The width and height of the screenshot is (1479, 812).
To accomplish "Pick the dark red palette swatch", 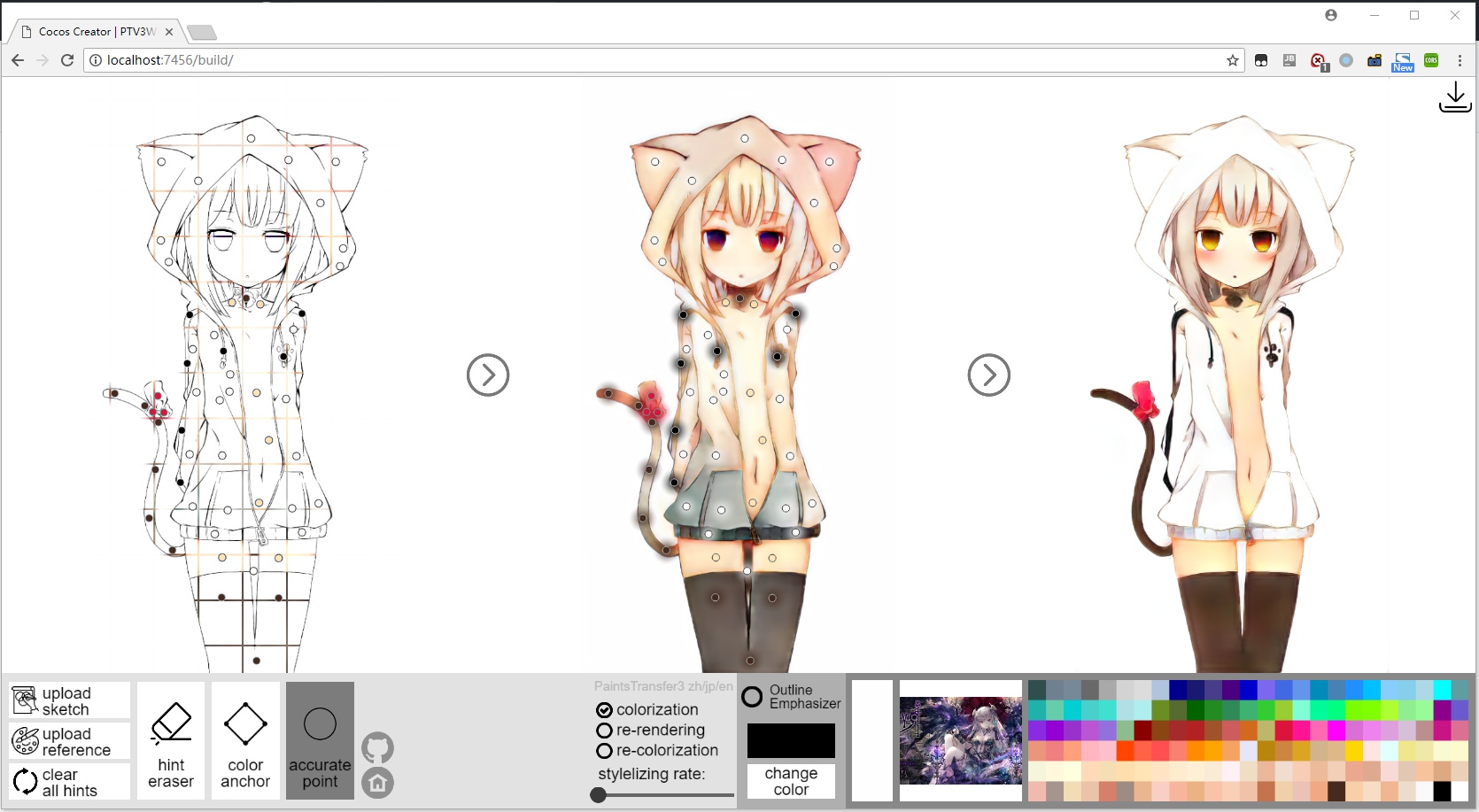I will 1142,731.
